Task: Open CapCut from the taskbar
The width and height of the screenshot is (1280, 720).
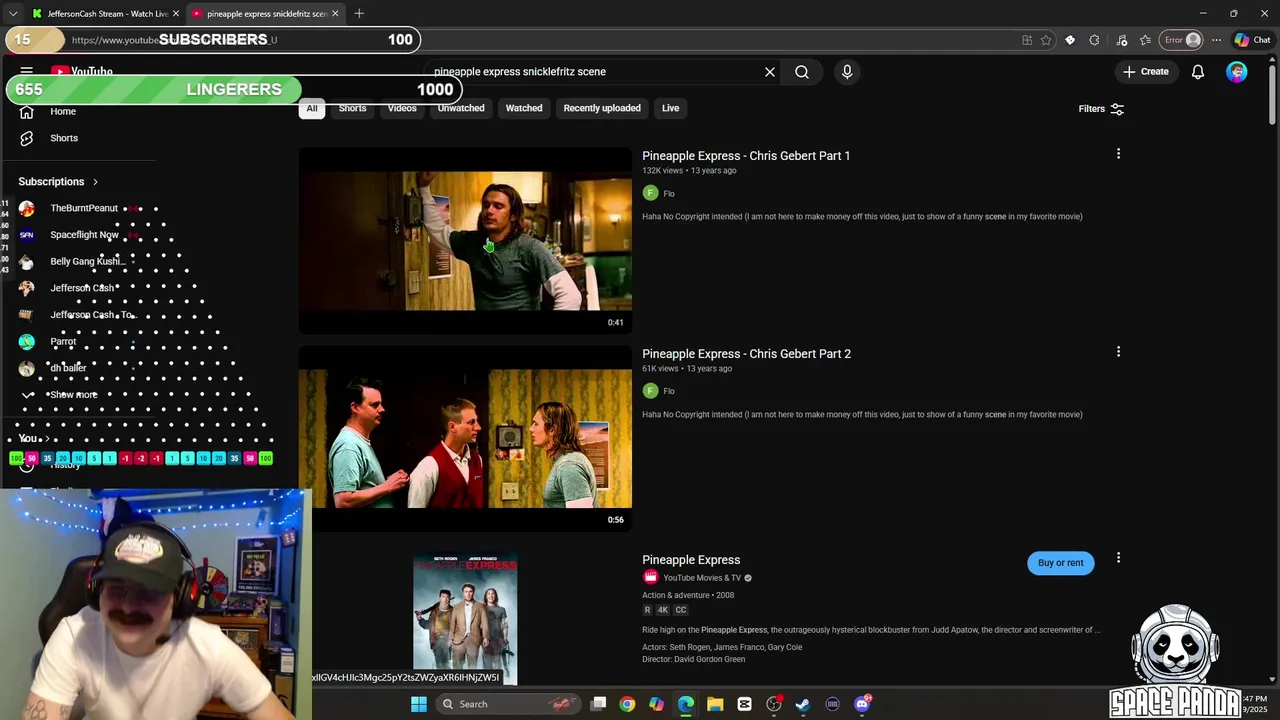Action: pyautogui.click(x=744, y=704)
